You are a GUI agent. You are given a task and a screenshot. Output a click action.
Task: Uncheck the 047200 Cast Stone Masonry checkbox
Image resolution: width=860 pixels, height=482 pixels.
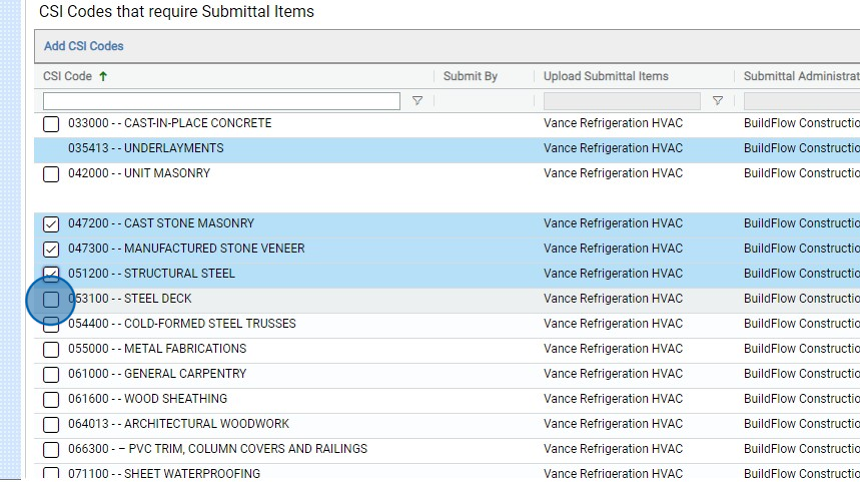click(x=51, y=224)
